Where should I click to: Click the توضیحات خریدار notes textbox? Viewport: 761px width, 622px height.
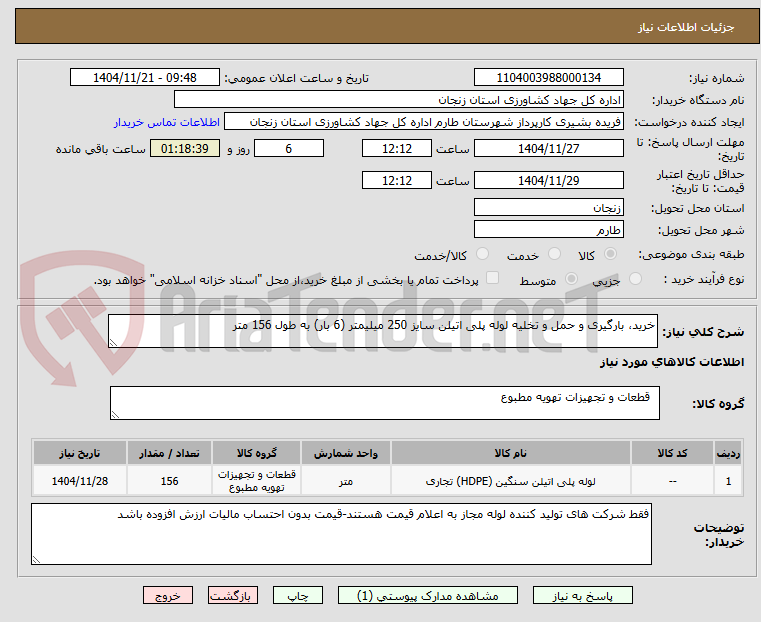341,534
